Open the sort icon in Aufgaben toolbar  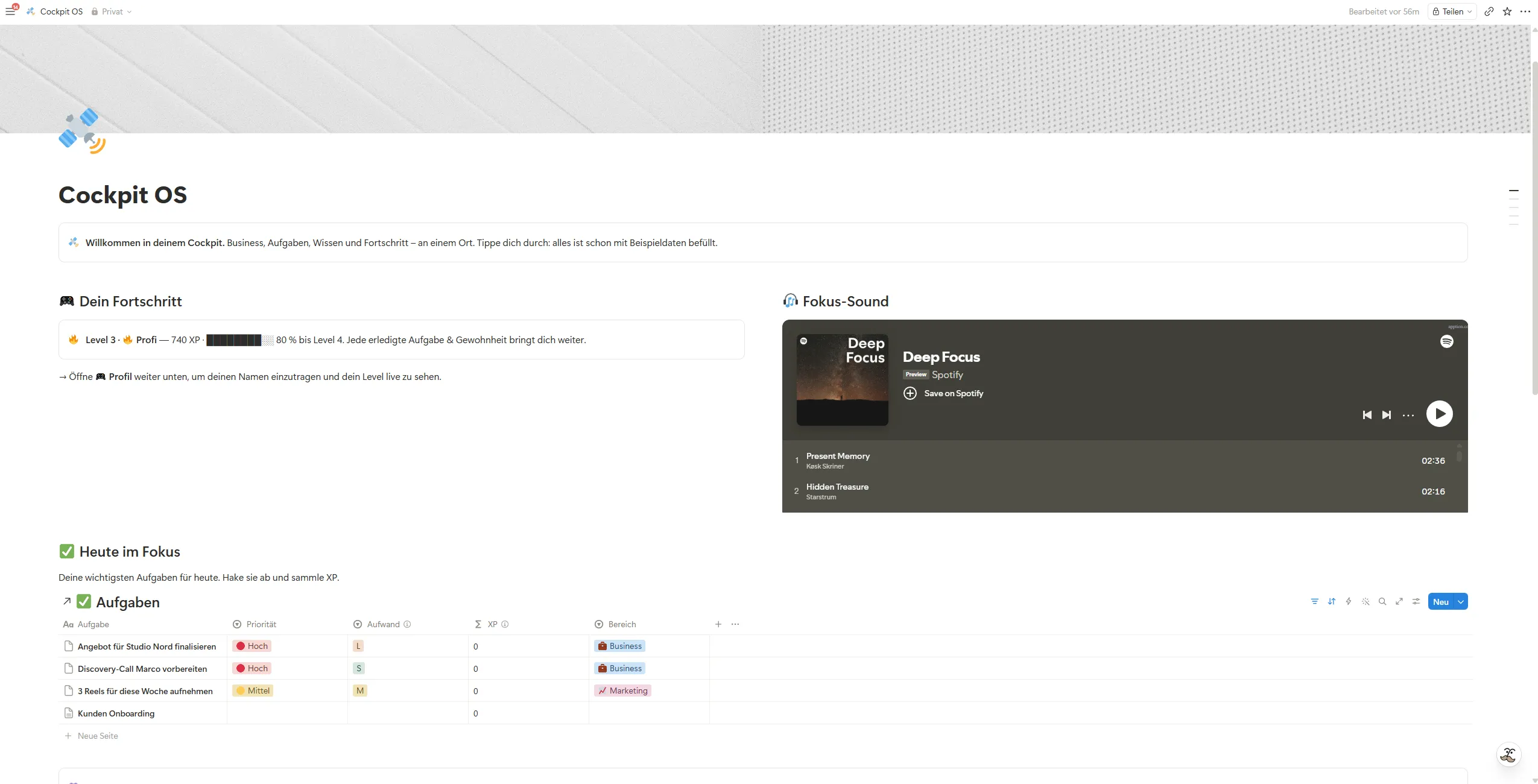[1331, 601]
